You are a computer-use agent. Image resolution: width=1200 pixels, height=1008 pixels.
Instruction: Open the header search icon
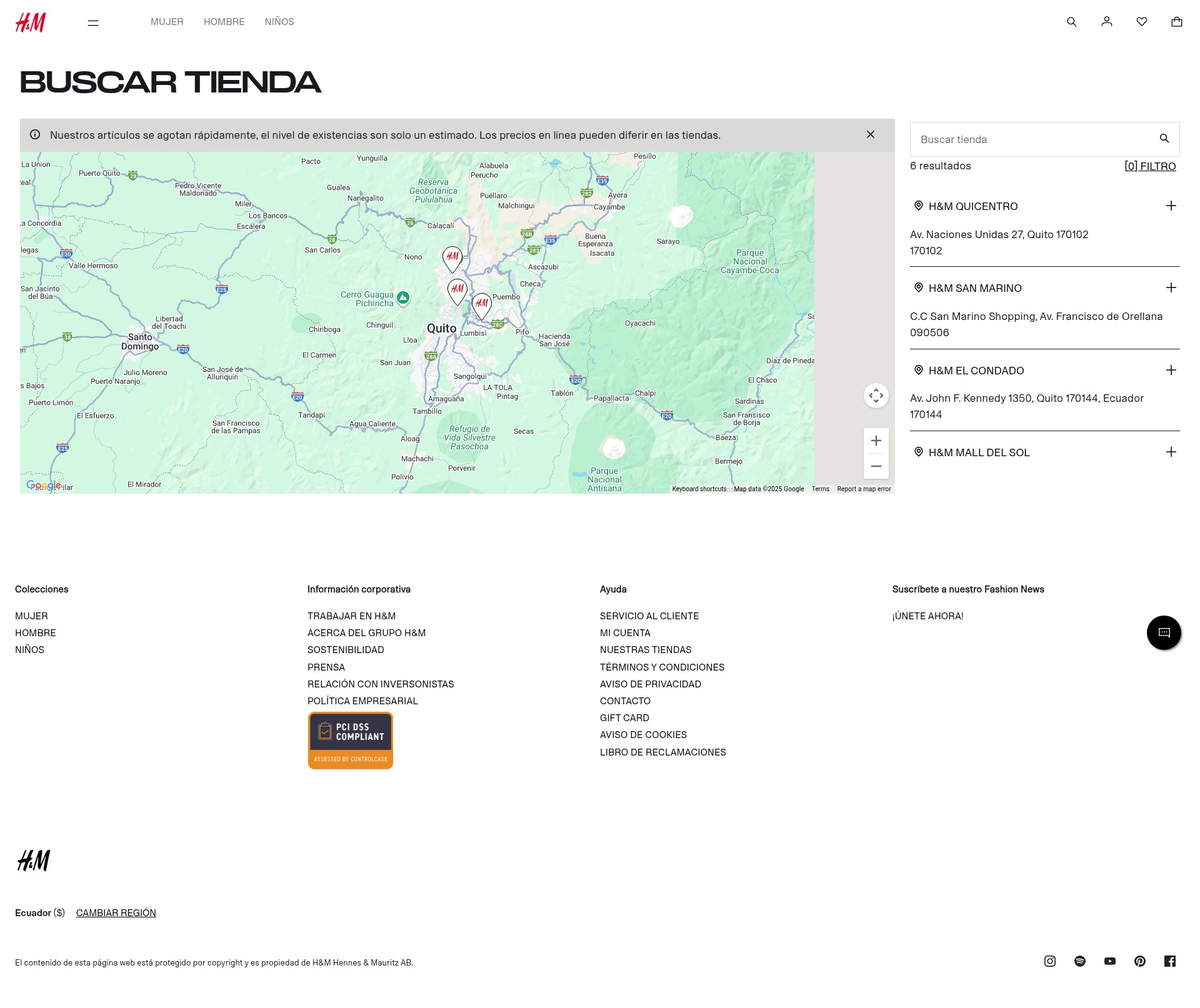click(1072, 22)
